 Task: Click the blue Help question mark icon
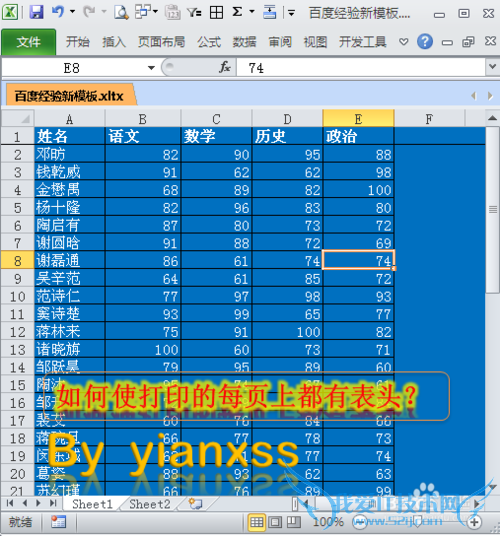coord(425,42)
